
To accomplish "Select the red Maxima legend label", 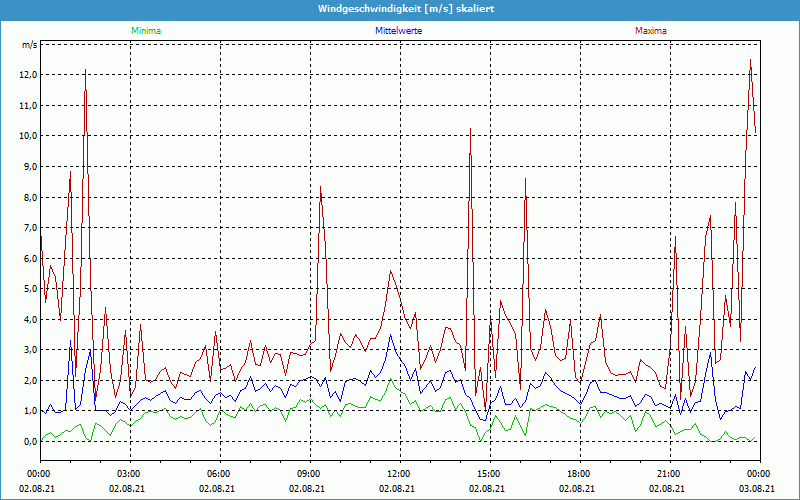I will [x=651, y=31].
